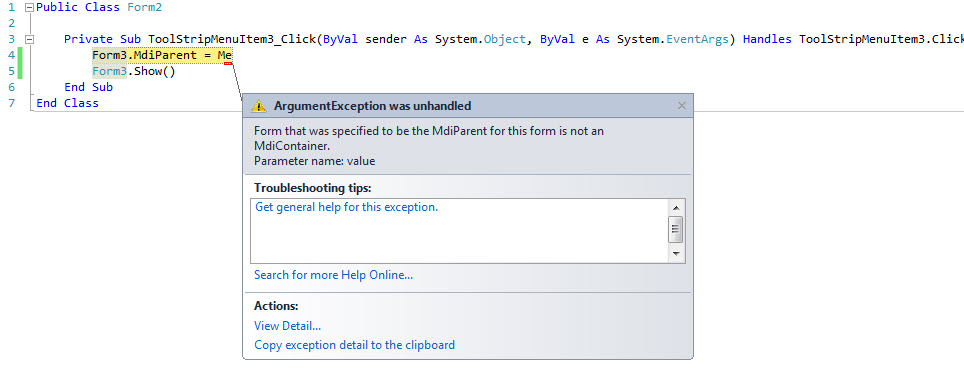Click the red smart tag under Me
This screenshot has height=373, width=964.
(x=228, y=63)
